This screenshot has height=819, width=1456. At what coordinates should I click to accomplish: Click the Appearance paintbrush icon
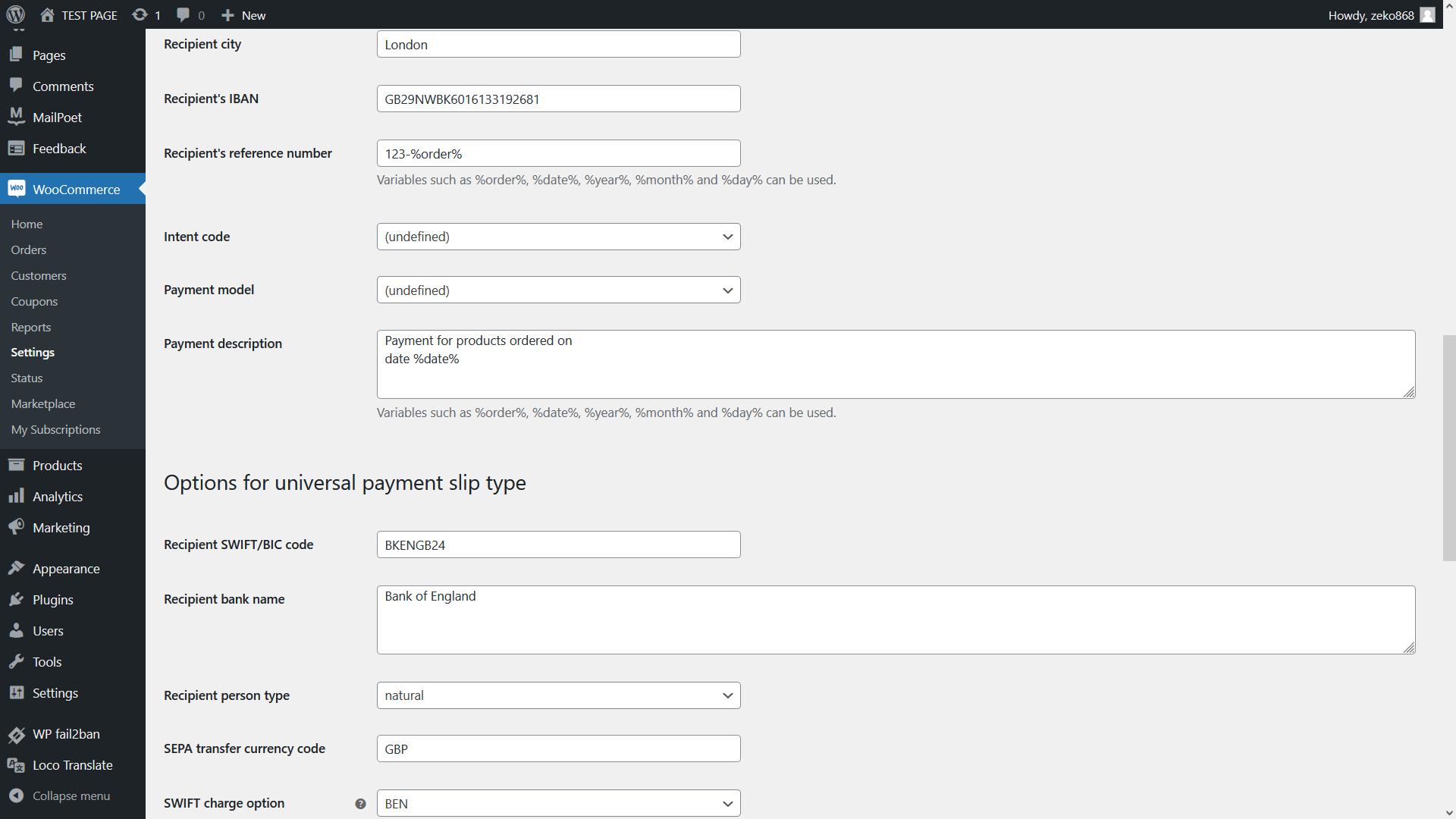coord(16,568)
